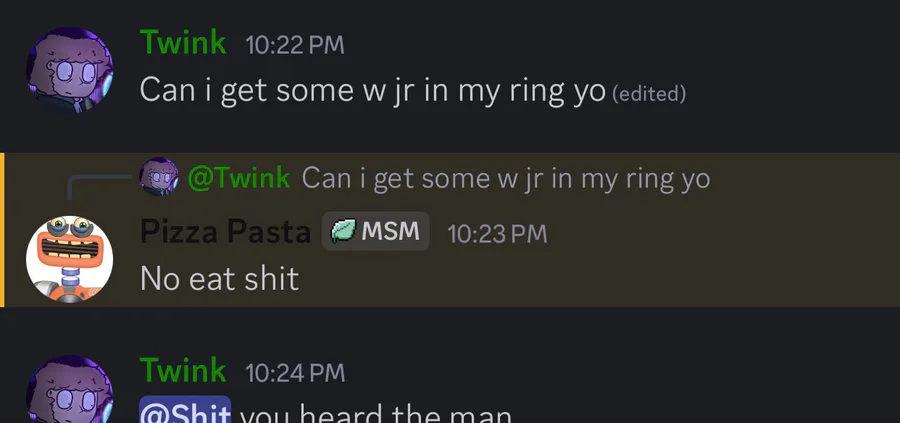Click the 10:23 PM timestamp
Image resolution: width=900 pixels, height=423 pixels.
coord(497,234)
